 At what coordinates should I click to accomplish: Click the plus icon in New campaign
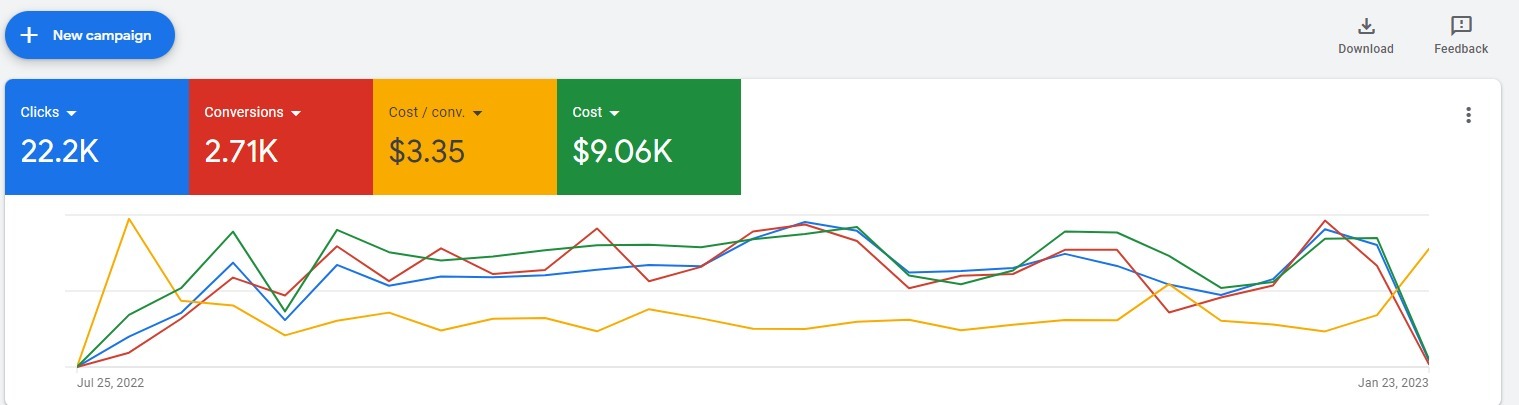[x=29, y=35]
